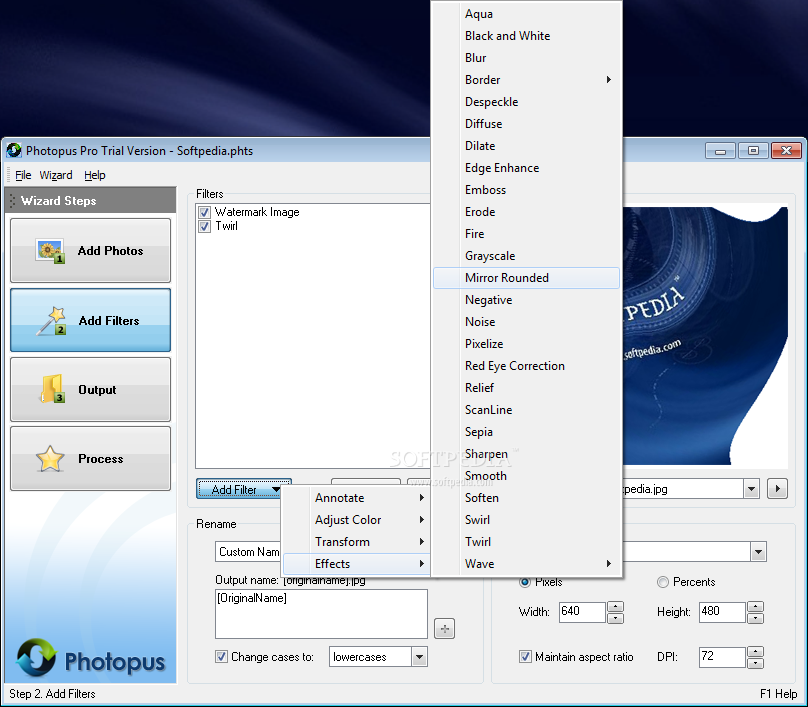Click the DPI value field
Viewport: 808px width, 707px height.
click(722, 656)
